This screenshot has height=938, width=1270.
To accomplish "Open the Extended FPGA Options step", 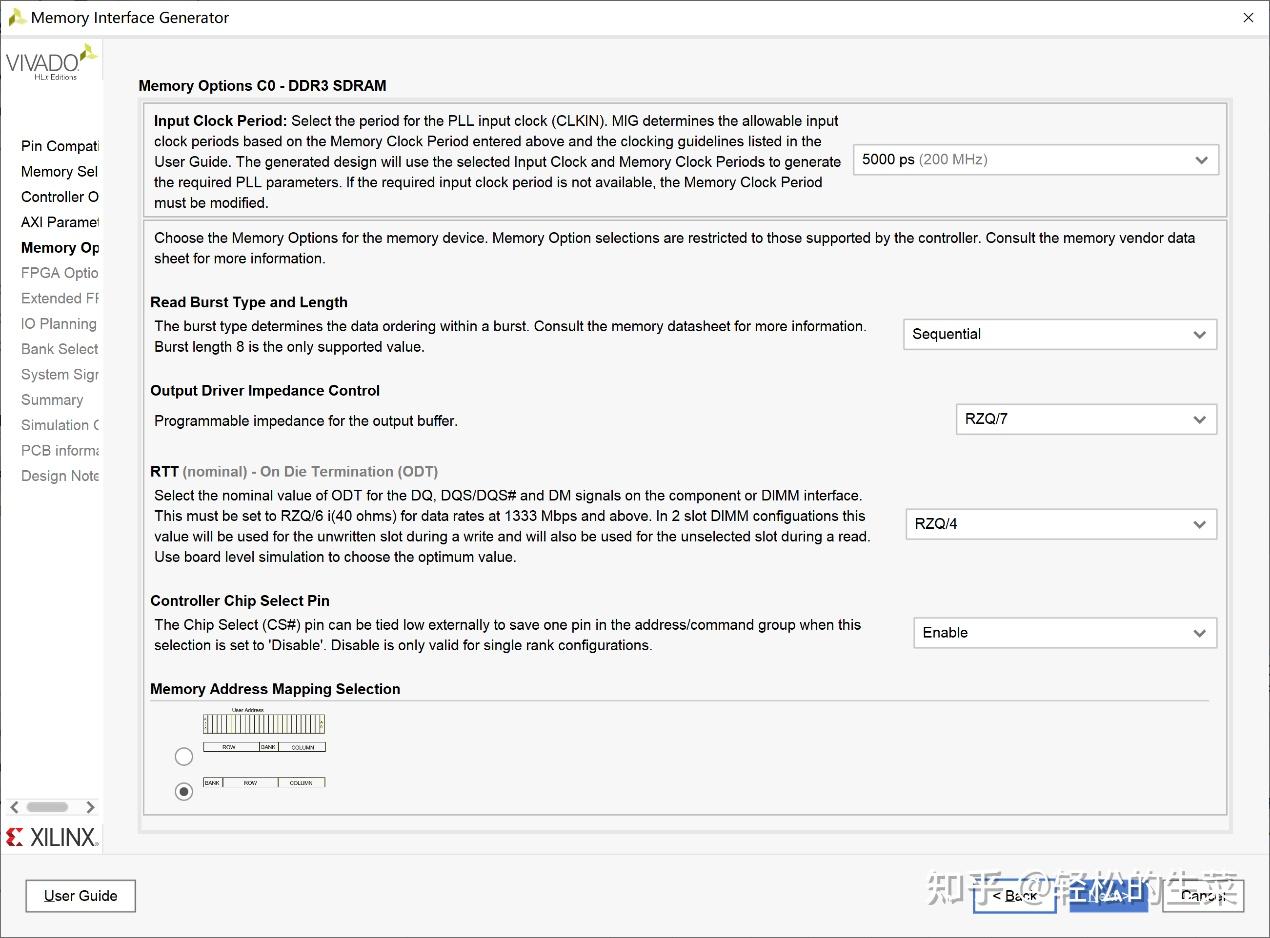I will [60, 298].
